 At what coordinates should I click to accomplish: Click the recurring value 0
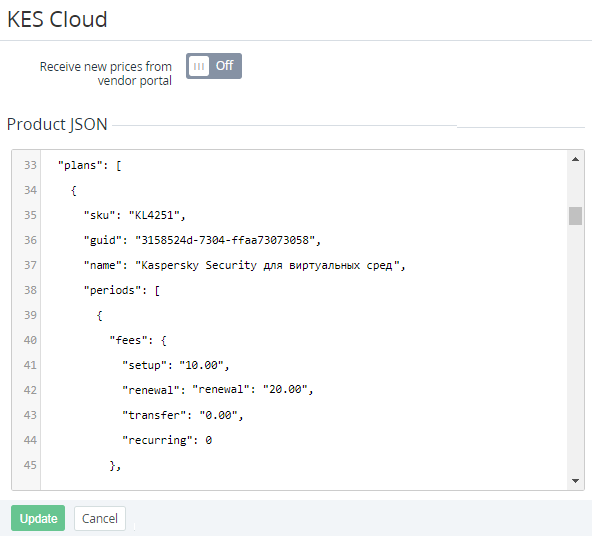click(208, 440)
